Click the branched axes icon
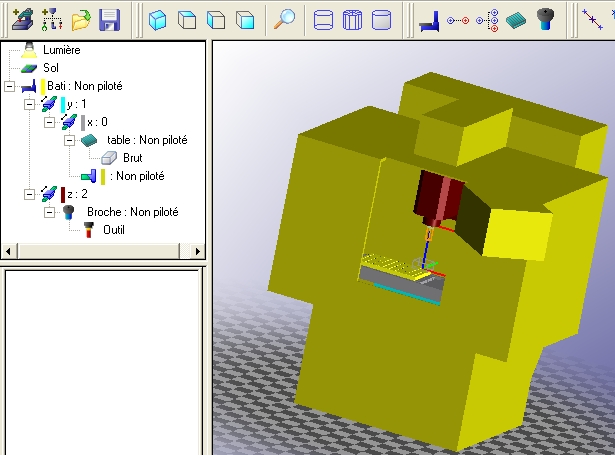615x455 pixels. point(487,20)
